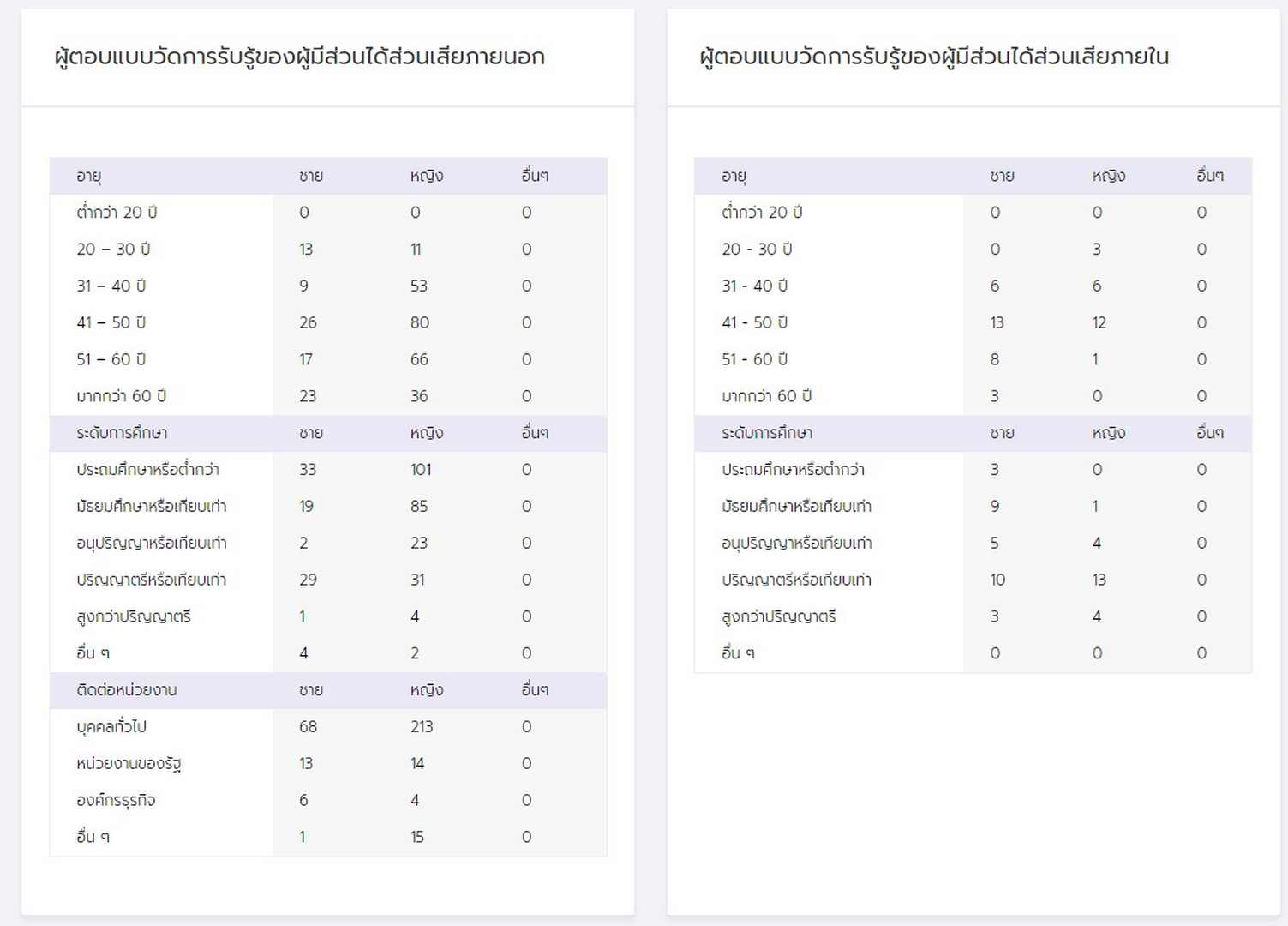Click ปริญญาตรีหรือเทียบเท่า label in internal table
This screenshot has width=1288, height=926.
click(796, 580)
